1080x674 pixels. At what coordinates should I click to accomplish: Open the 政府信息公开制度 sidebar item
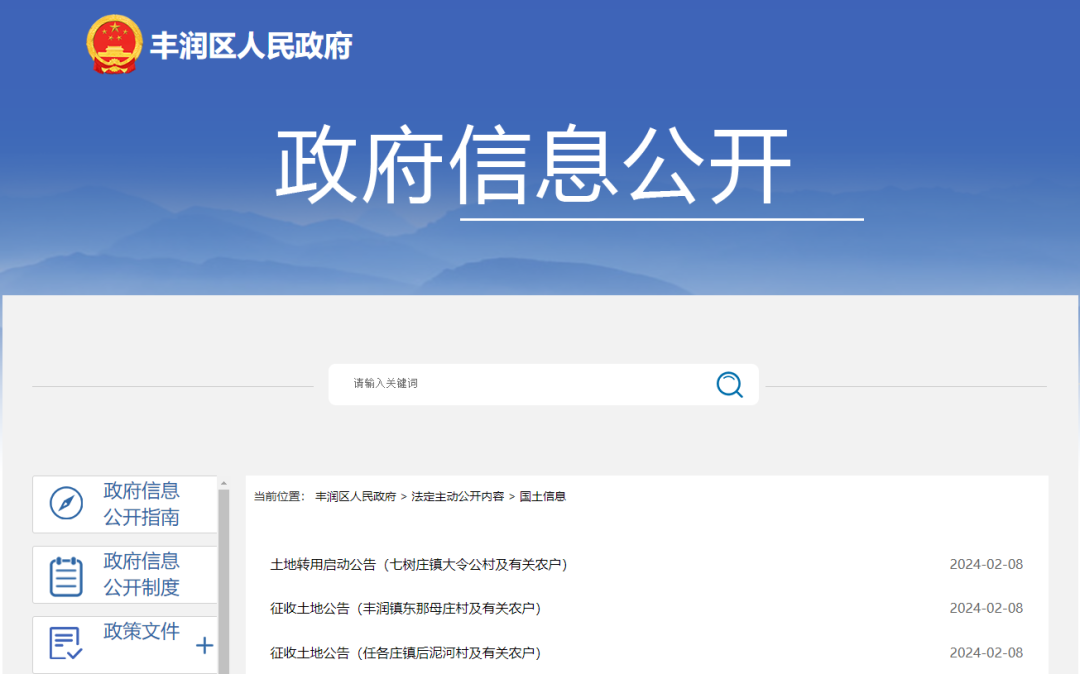(142, 574)
